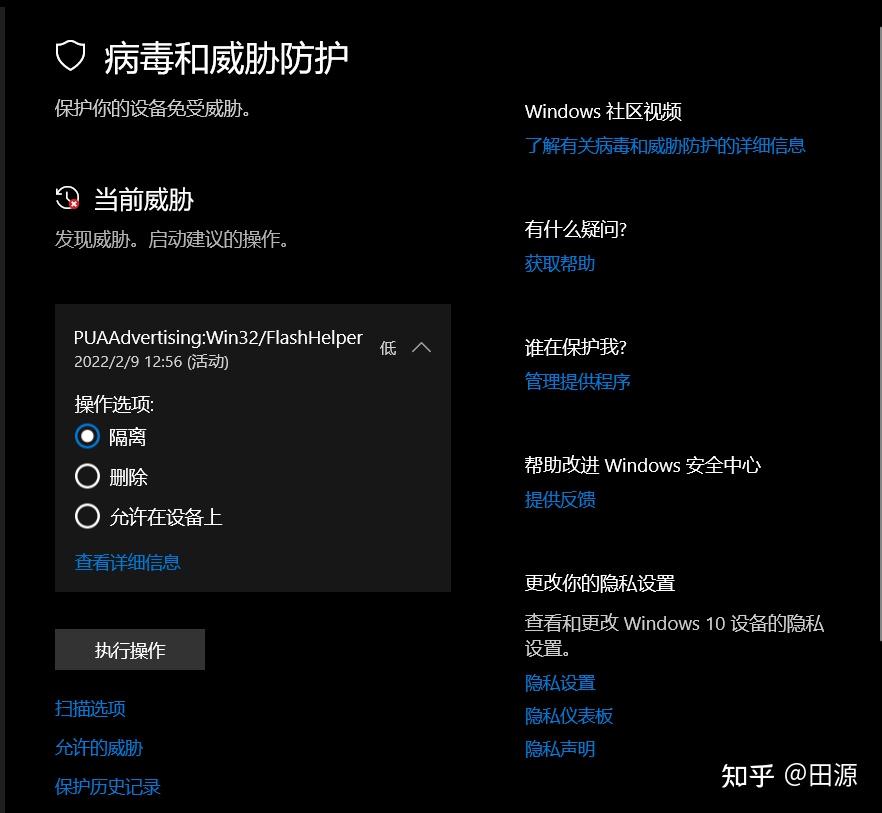Click the timestamp 2022/2/9 12:56 (活动)

[x=151, y=361]
